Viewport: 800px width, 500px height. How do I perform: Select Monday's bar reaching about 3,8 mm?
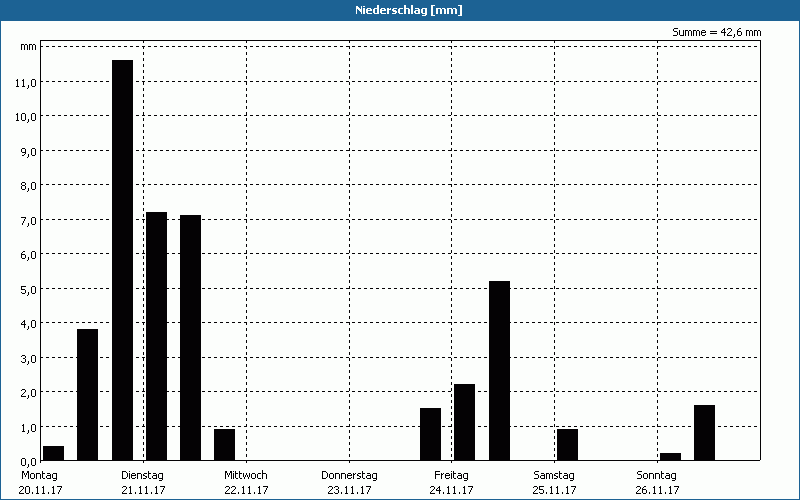point(87,394)
